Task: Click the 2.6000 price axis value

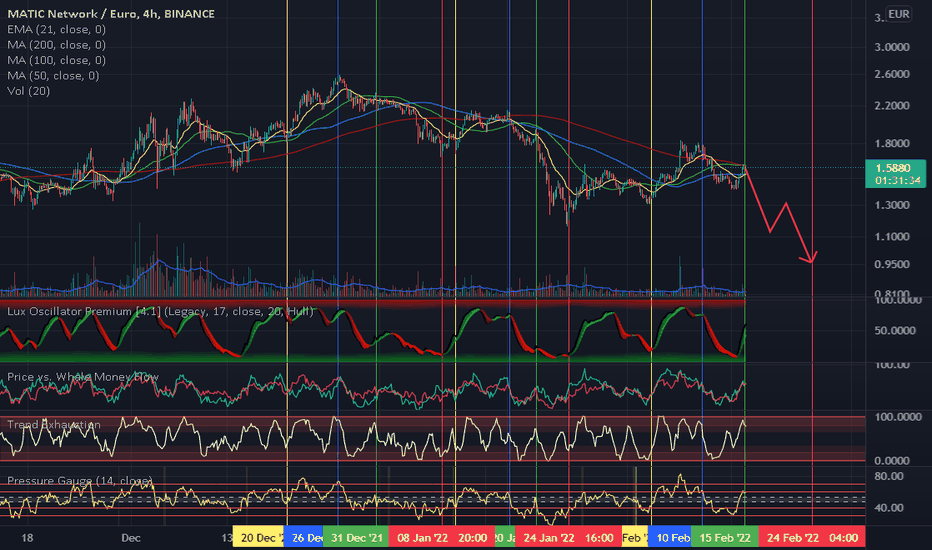Action: click(892, 74)
